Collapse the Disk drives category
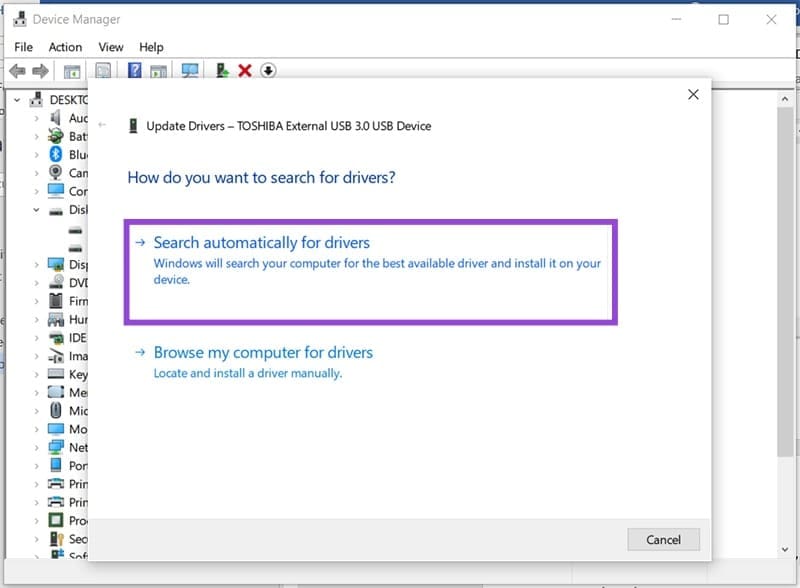The height and width of the screenshot is (588, 800). pyautogui.click(x=36, y=210)
